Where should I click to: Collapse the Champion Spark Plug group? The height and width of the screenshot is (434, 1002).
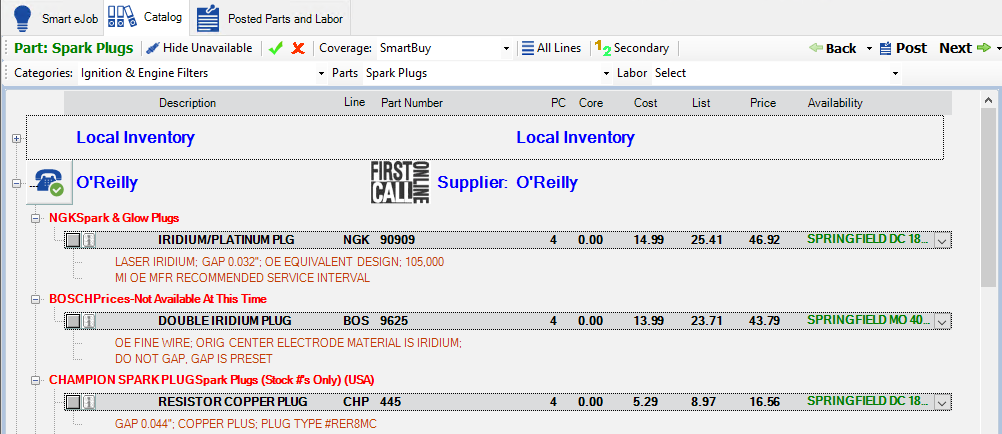pyautogui.click(x=36, y=380)
